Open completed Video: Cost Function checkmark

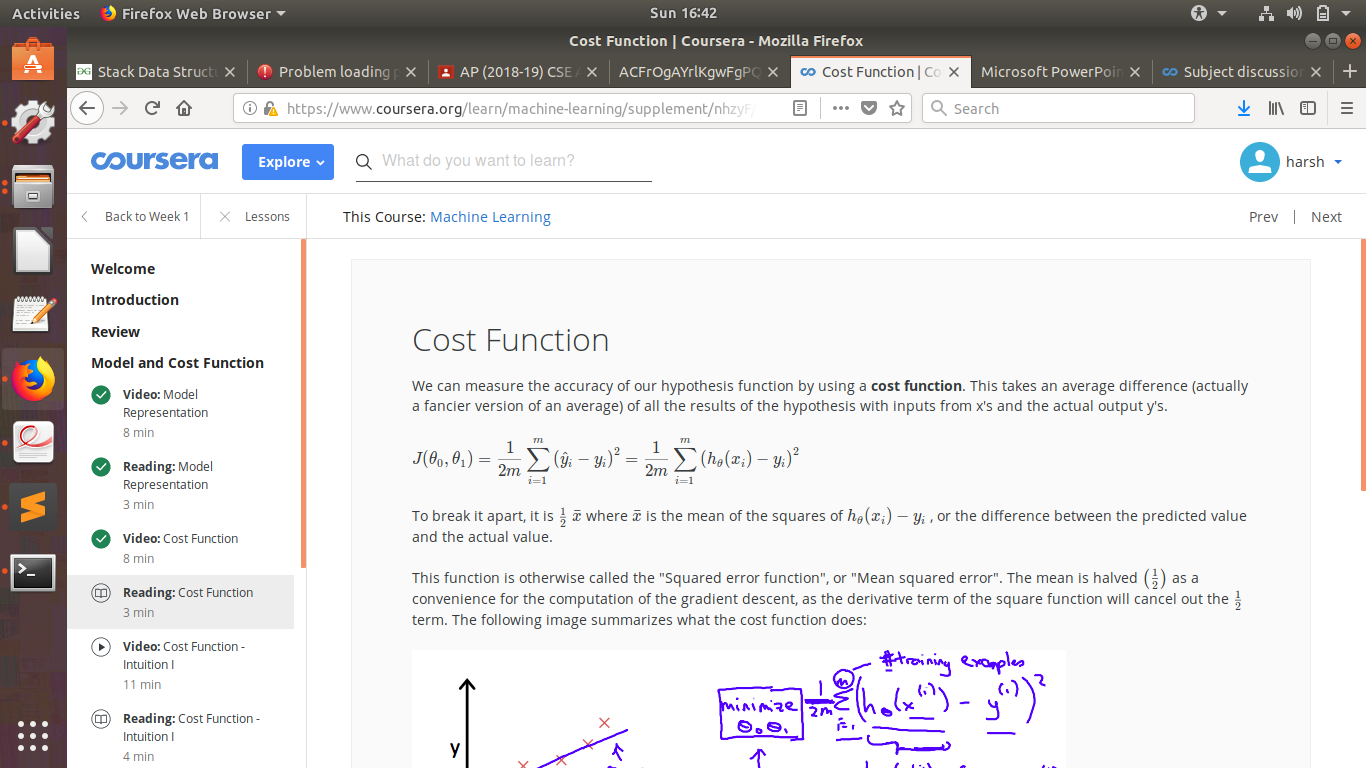tap(101, 539)
